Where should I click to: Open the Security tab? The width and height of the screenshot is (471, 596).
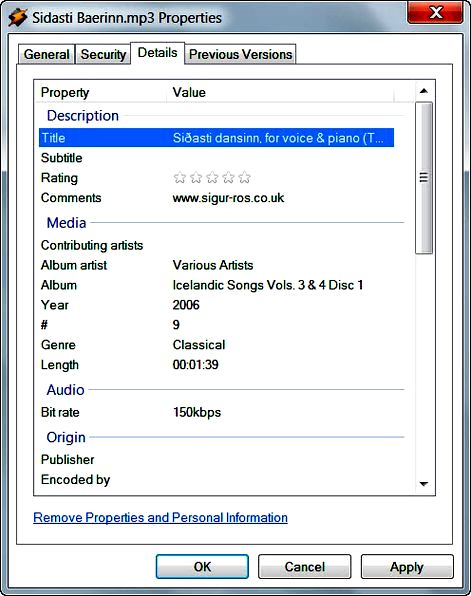pos(103,54)
